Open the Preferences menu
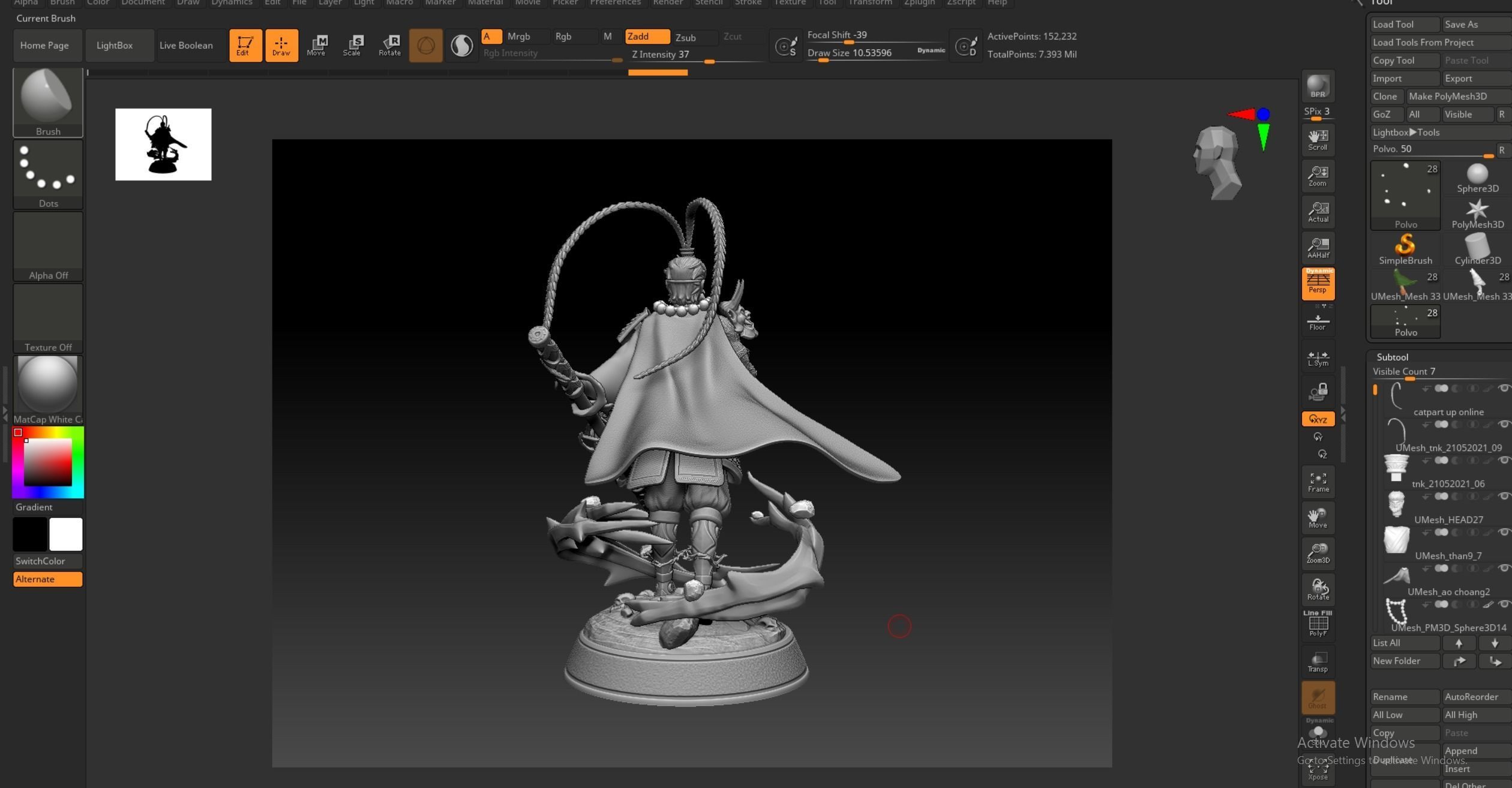Viewport: 1512px width, 788px height. (615, 2)
